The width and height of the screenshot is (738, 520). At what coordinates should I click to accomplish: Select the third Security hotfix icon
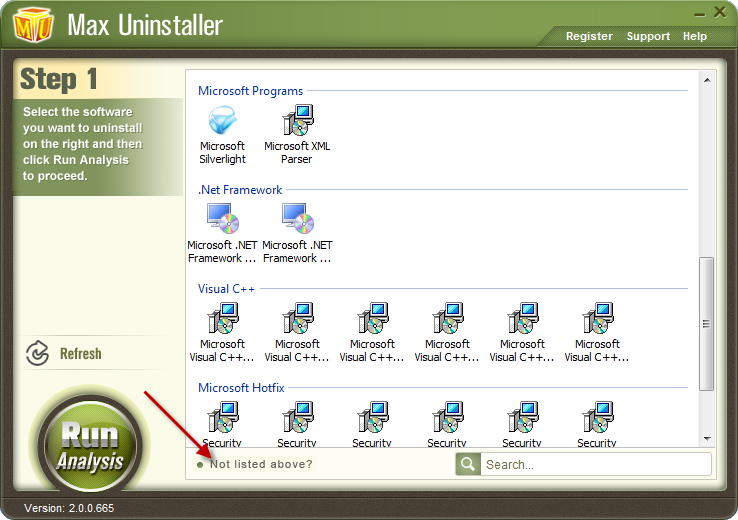coord(373,417)
